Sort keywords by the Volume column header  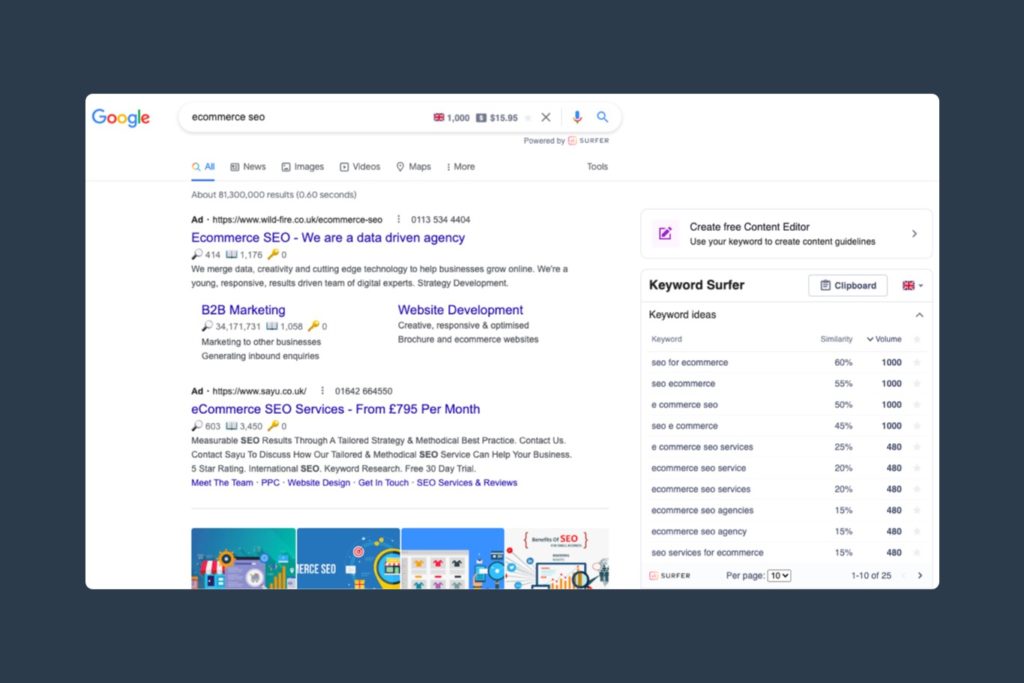[x=883, y=339]
